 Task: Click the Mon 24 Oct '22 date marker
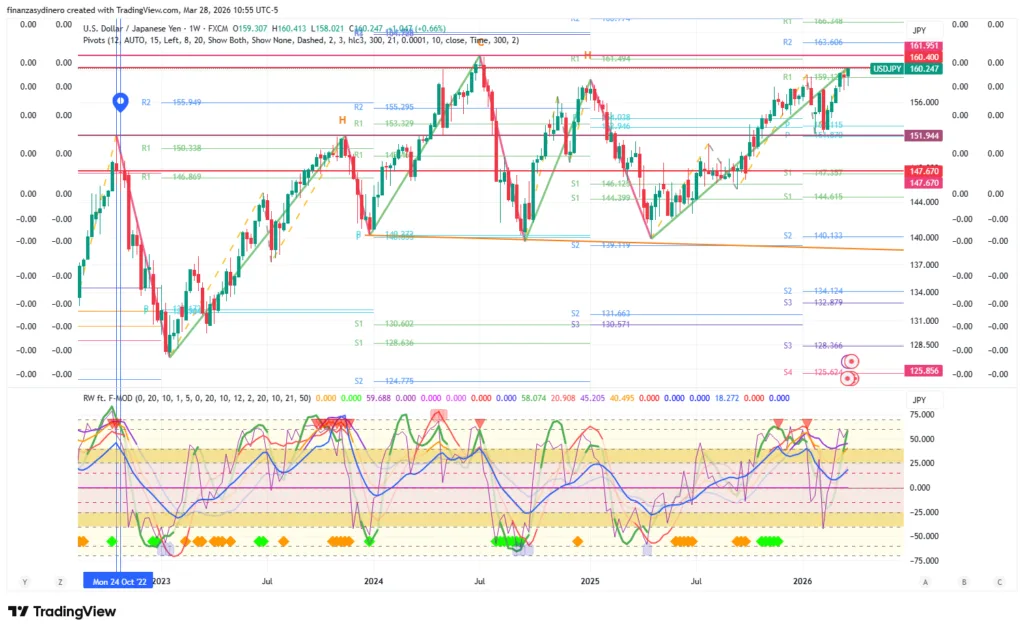point(119,581)
